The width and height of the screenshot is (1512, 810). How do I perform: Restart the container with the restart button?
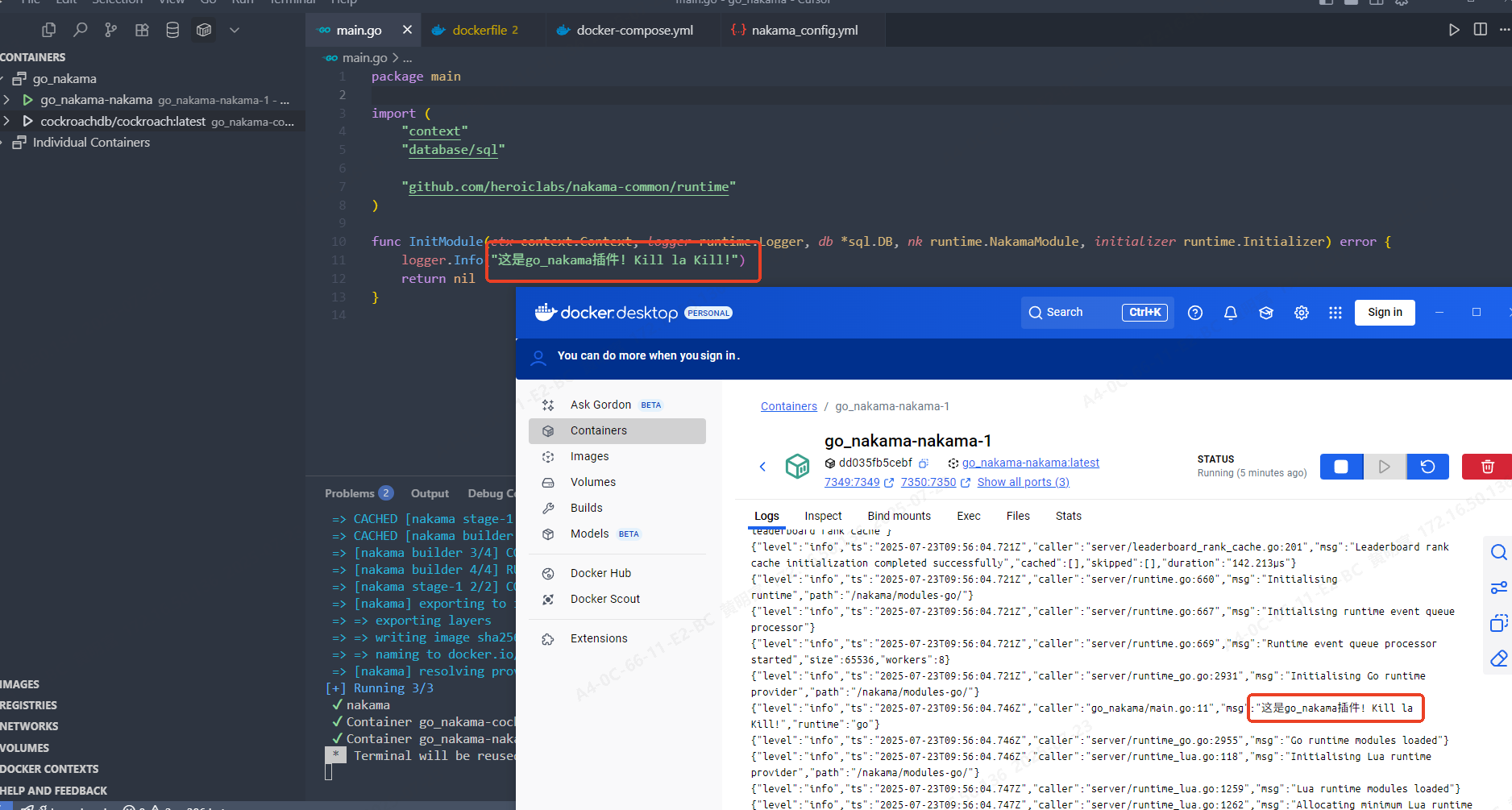pos(1427,467)
